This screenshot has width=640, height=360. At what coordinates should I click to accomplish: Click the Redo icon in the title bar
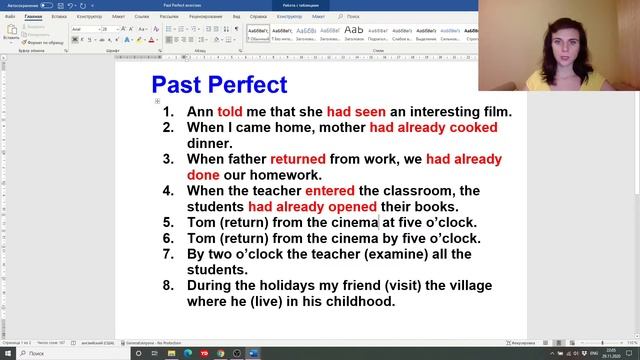coord(83,6)
